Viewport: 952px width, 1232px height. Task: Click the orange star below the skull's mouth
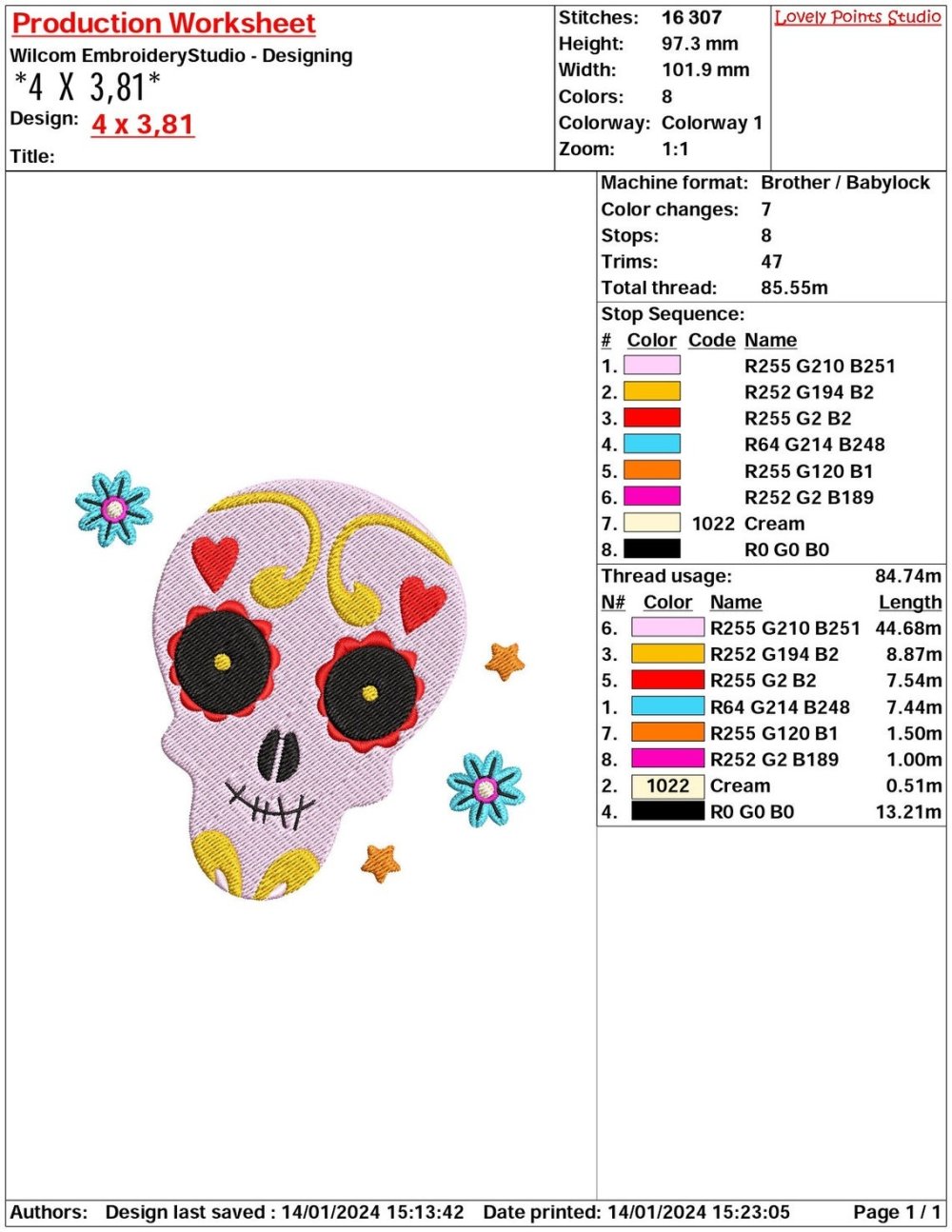tap(380, 863)
